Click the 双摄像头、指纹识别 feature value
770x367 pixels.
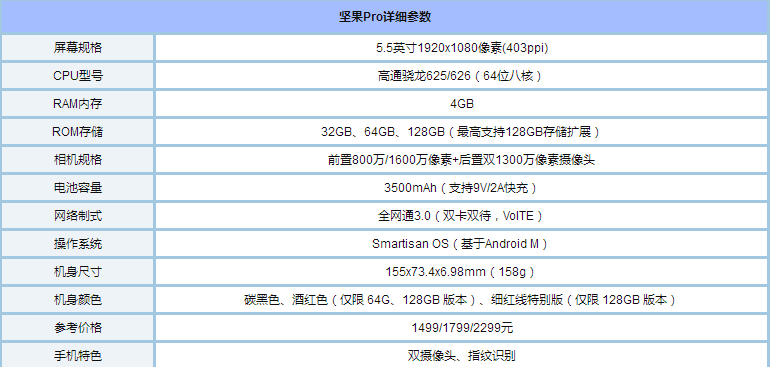click(x=462, y=355)
